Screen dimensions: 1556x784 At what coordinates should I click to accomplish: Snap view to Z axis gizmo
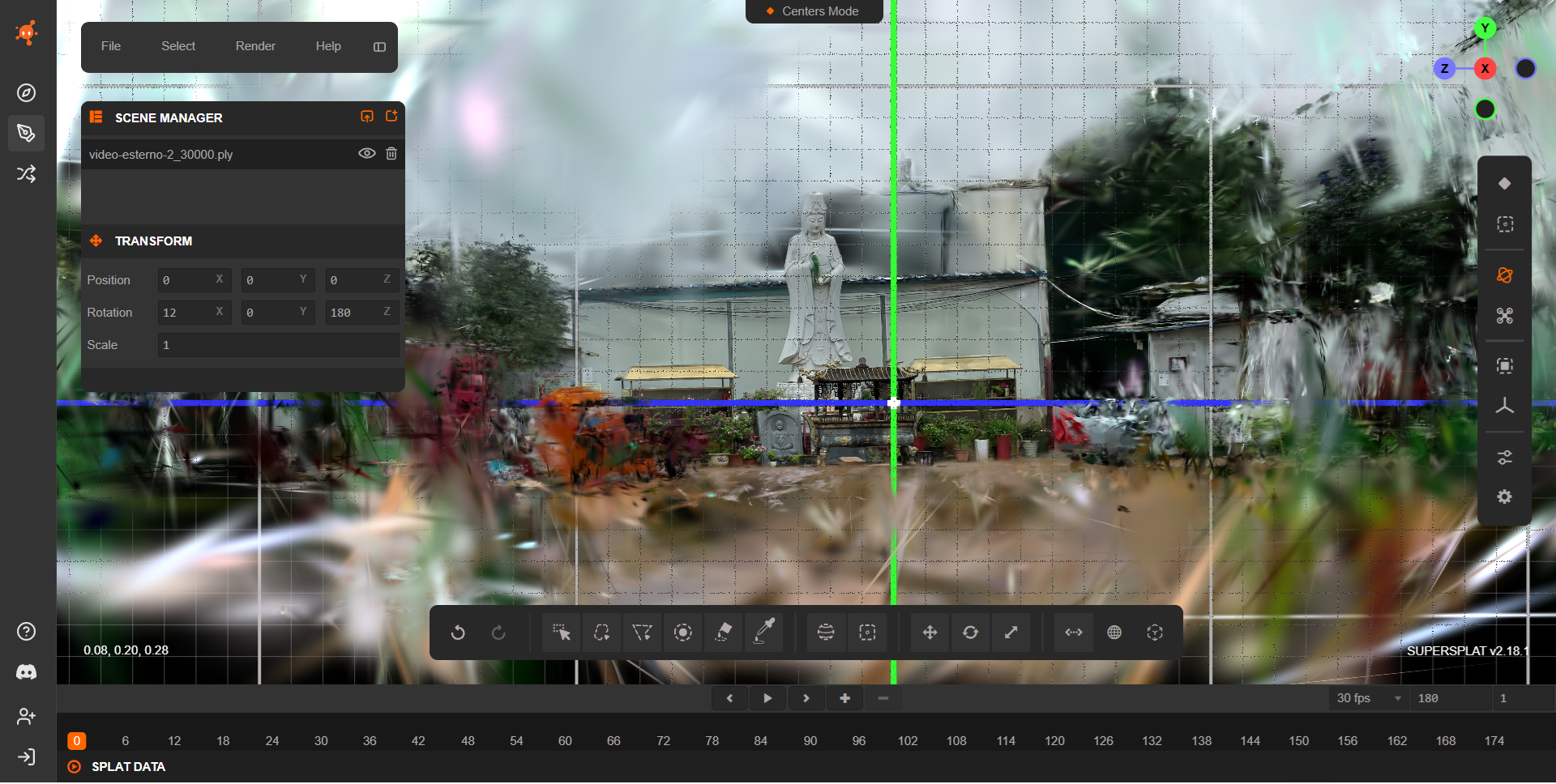[1444, 69]
